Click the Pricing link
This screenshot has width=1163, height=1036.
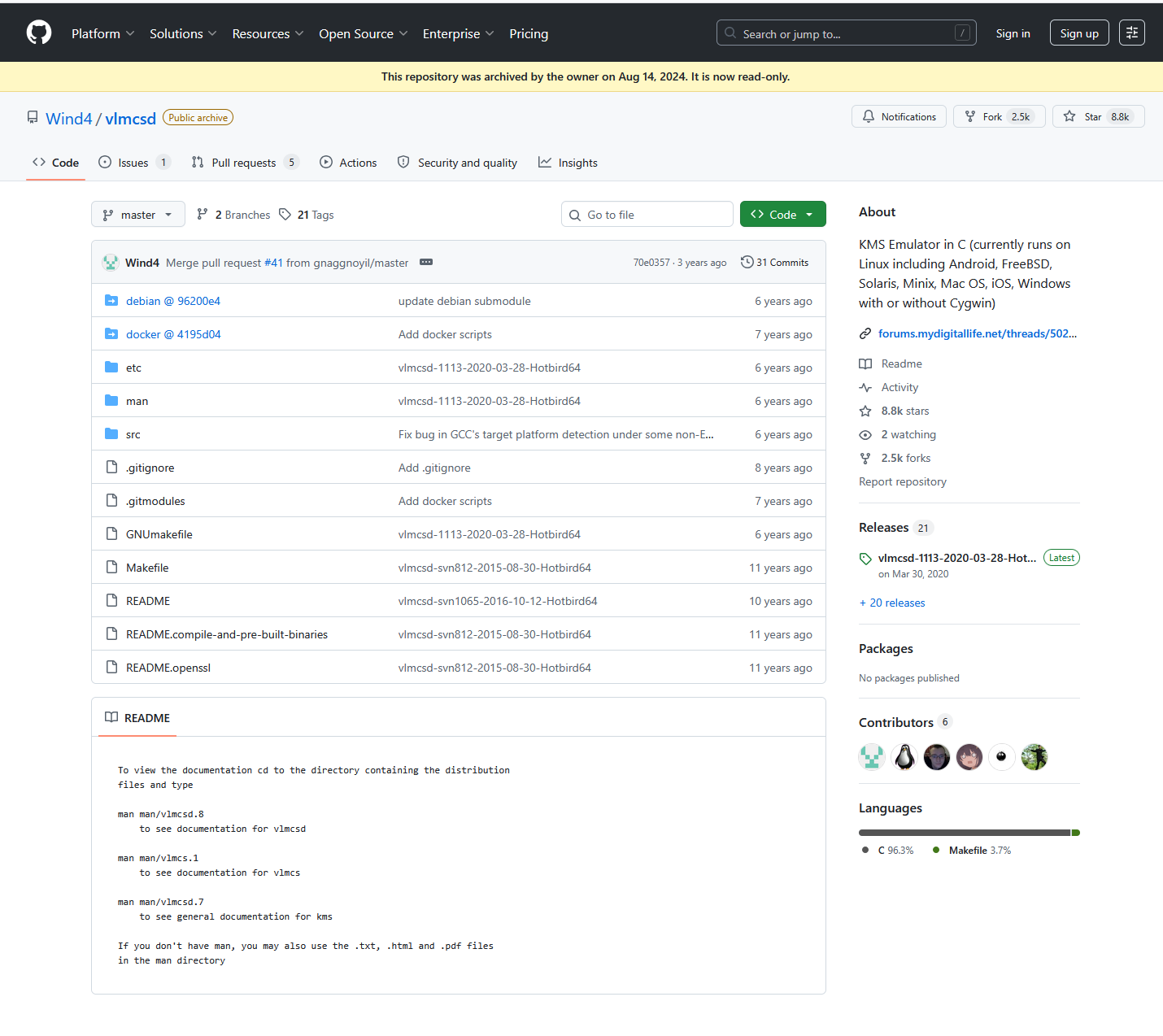click(529, 33)
